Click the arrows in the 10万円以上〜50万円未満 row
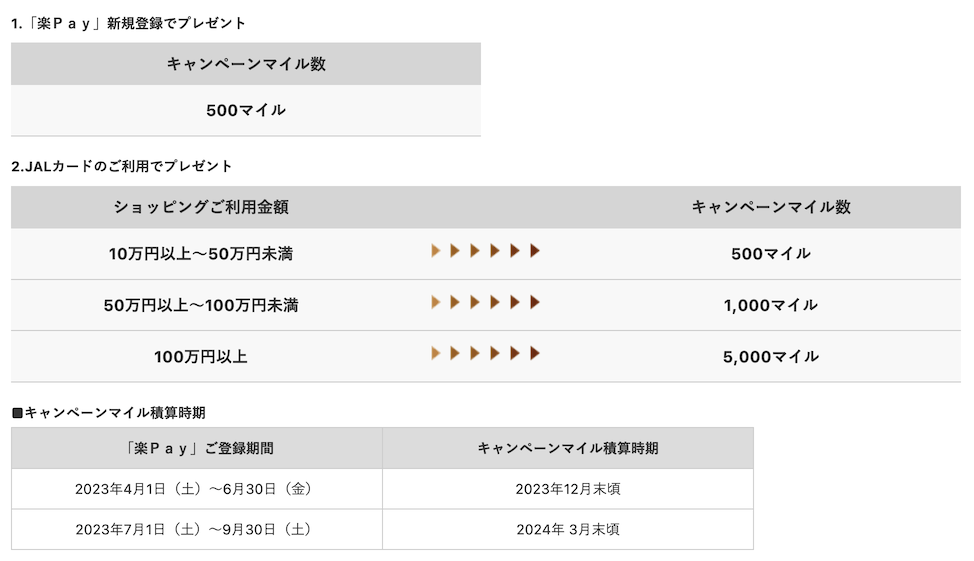This screenshot has width=974, height=561. coord(485,251)
